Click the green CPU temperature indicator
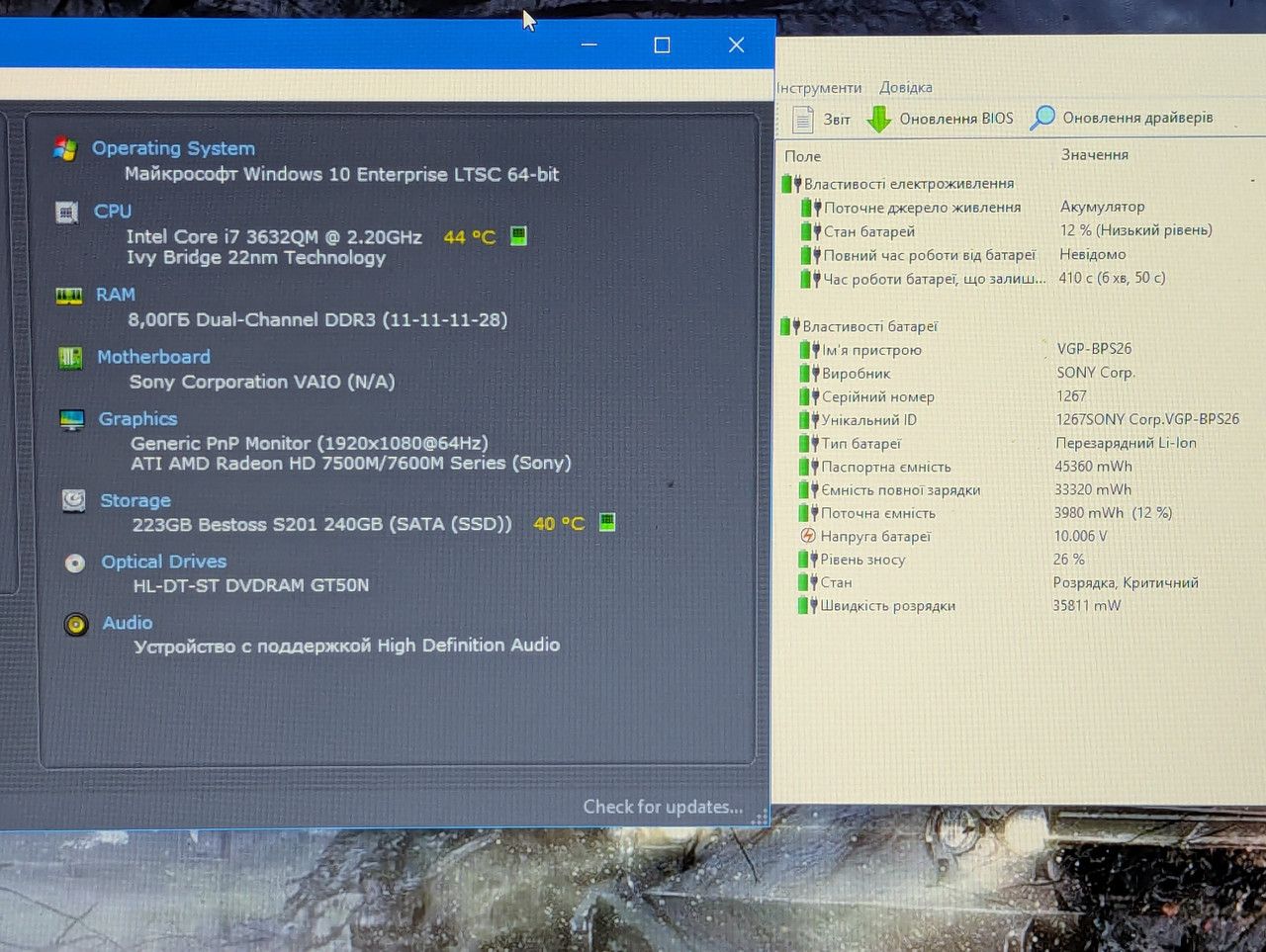The width and height of the screenshot is (1266, 952). [x=518, y=235]
